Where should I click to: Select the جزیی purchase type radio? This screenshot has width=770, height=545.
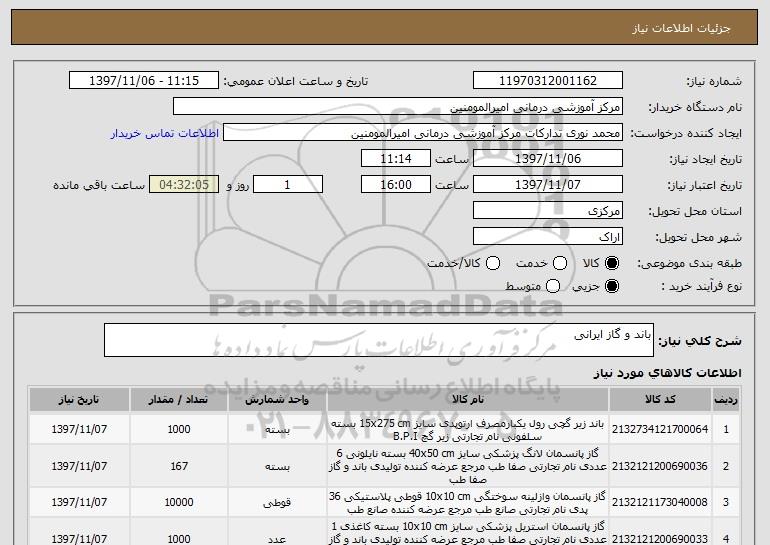point(611,286)
